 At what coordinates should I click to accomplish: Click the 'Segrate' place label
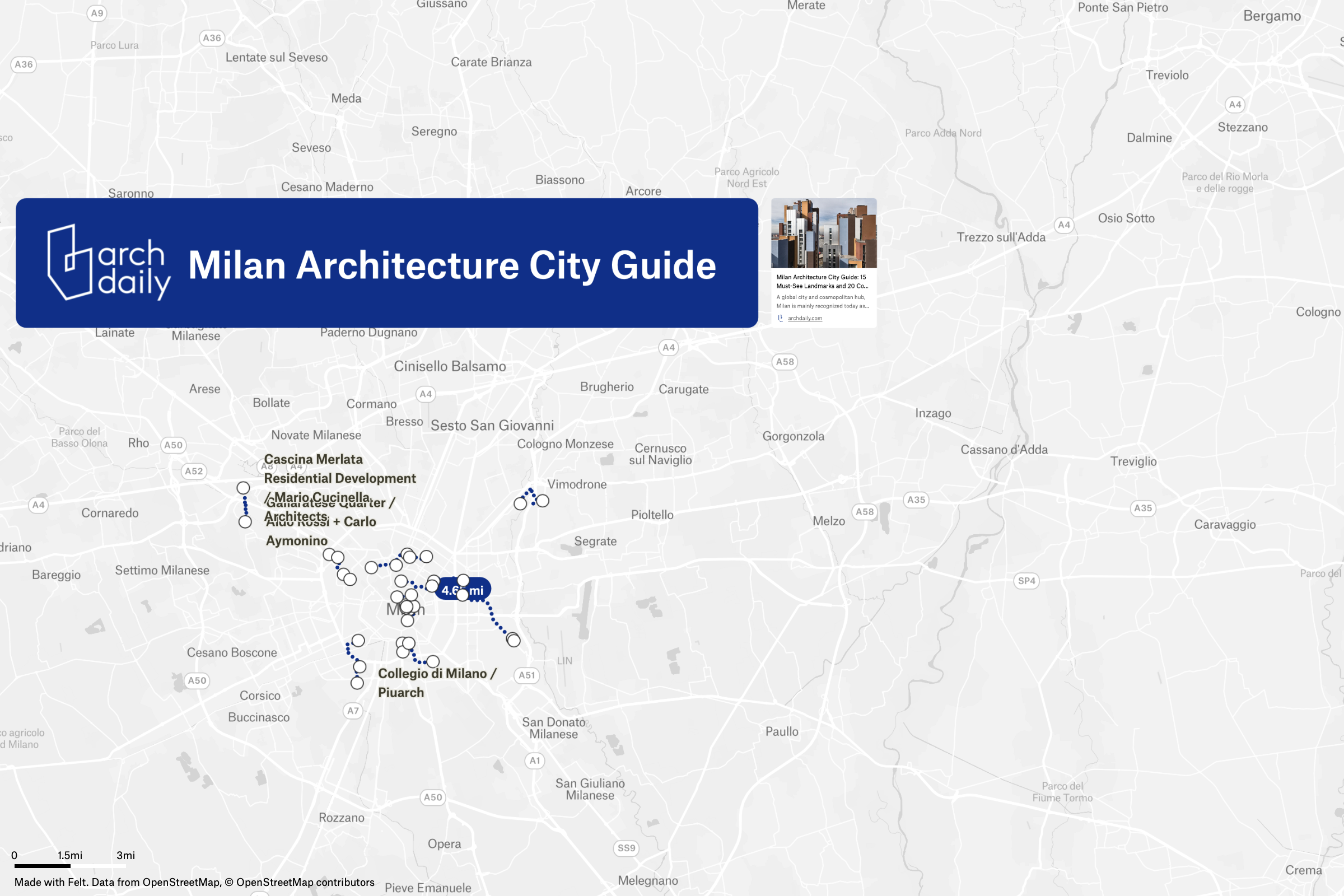click(595, 541)
